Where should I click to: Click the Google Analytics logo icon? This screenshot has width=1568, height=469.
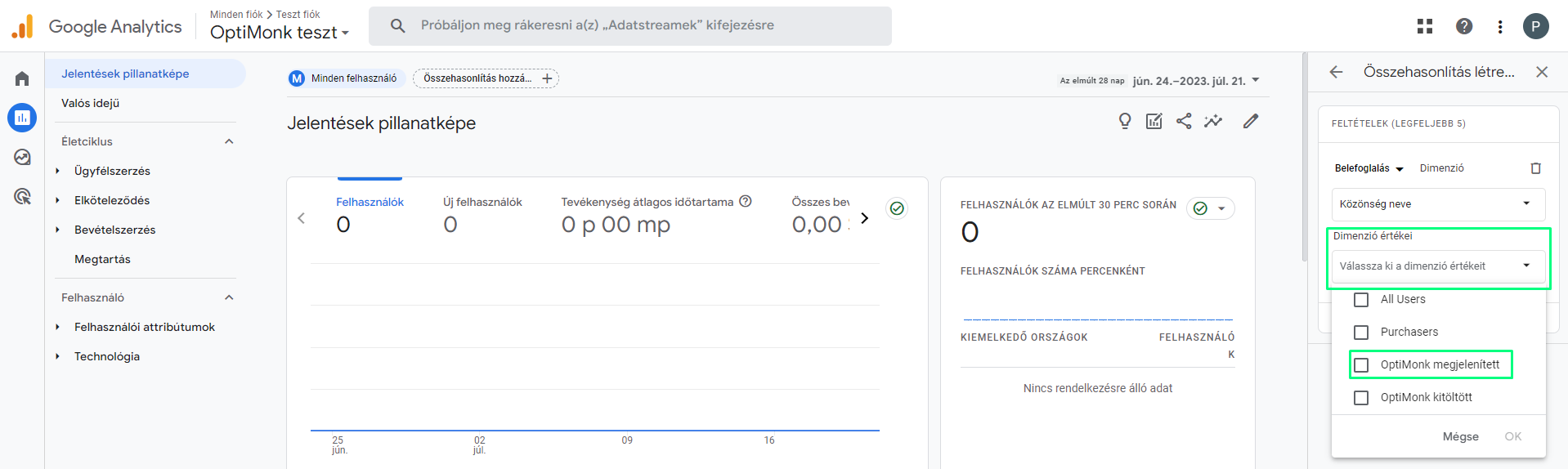click(22, 26)
